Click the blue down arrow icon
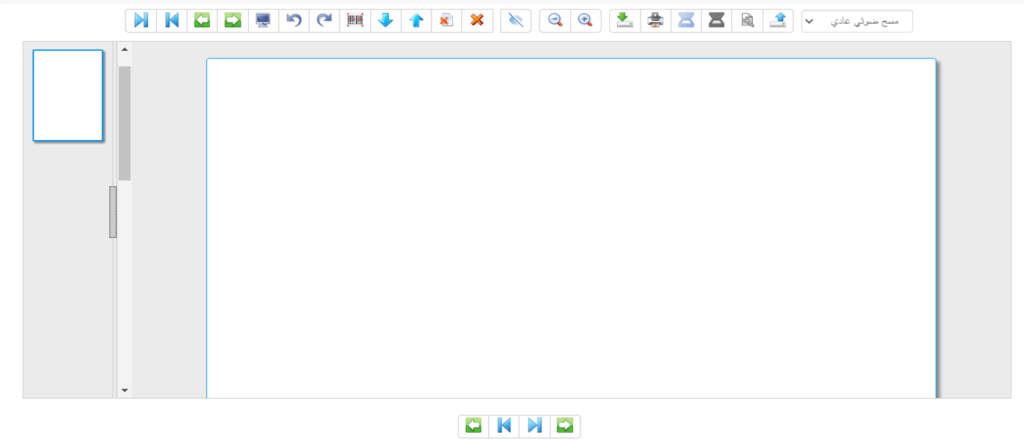Viewport: 1024px width, 441px height. [x=385, y=20]
